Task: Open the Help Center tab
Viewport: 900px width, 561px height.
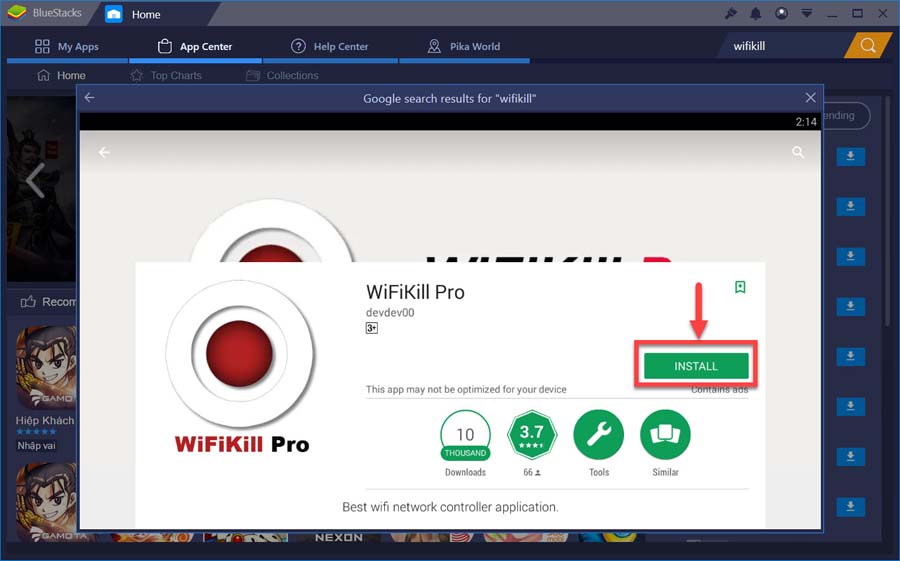Action: [x=329, y=47]
